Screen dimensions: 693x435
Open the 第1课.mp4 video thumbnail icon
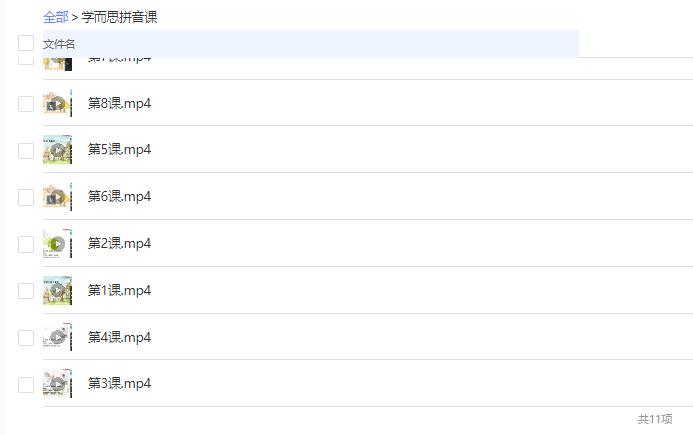pyautogui.click(x=57, y=290)
